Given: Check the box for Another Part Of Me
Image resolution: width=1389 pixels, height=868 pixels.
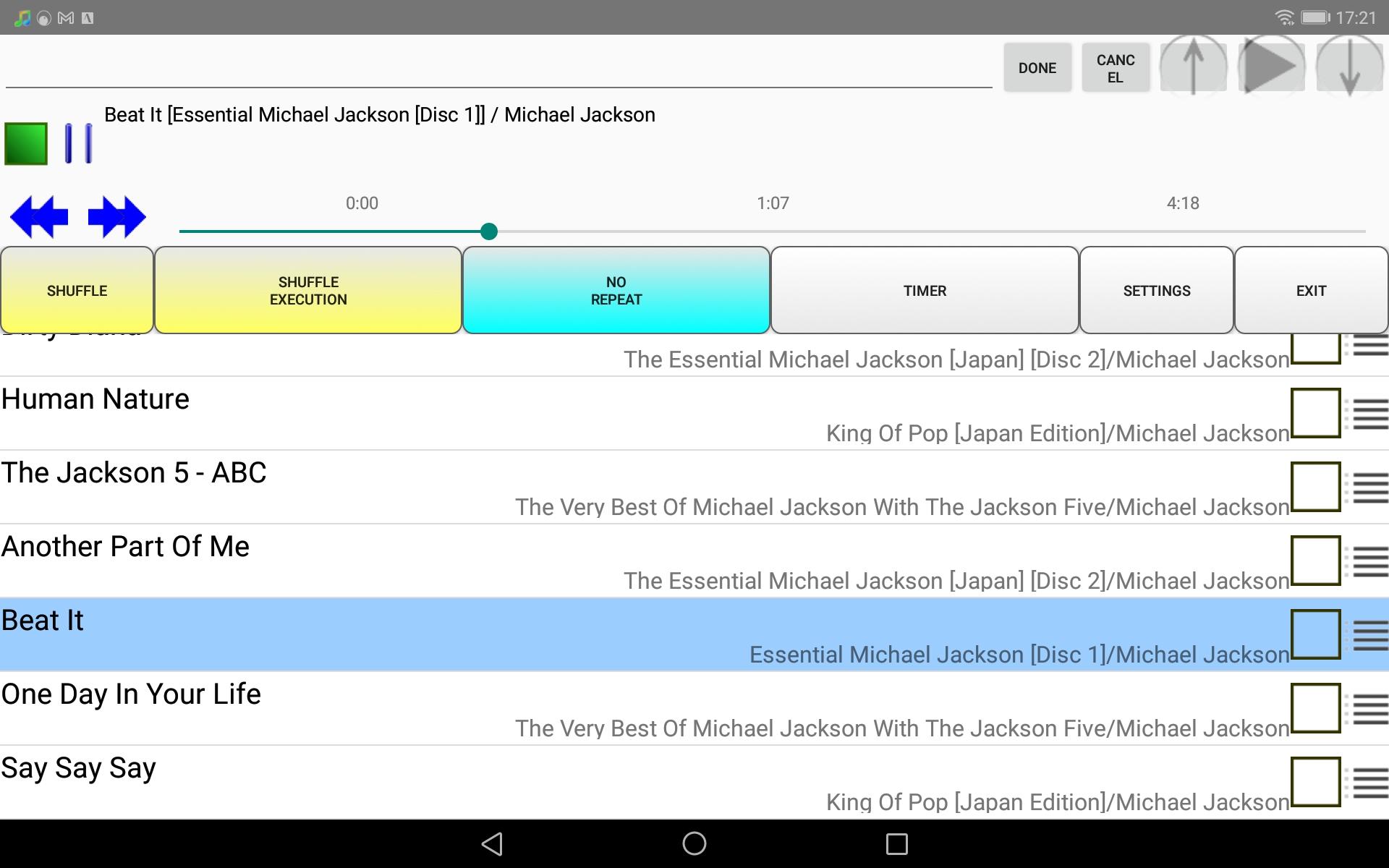Looking at the screenshot, I should click(1317, 561).
